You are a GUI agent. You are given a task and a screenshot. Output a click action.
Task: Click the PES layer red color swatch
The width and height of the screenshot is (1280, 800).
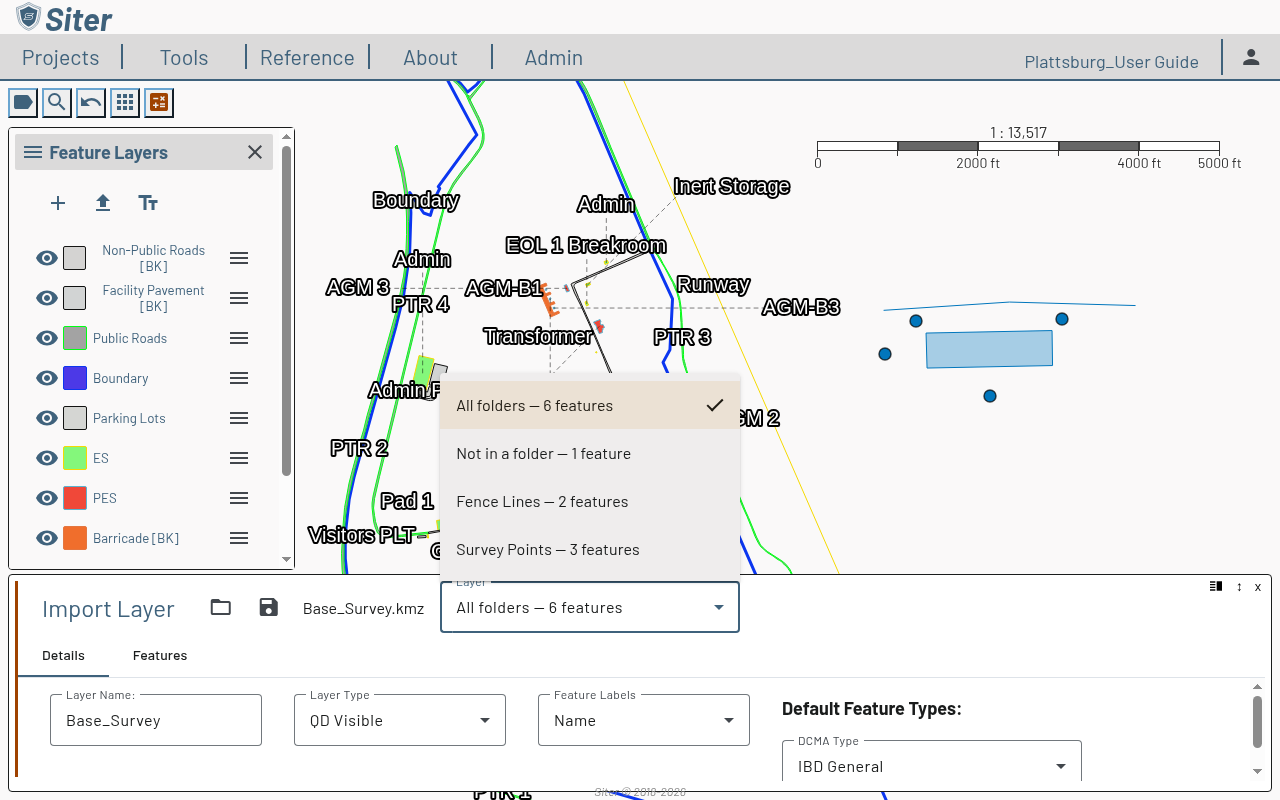(x=75, y=498)
